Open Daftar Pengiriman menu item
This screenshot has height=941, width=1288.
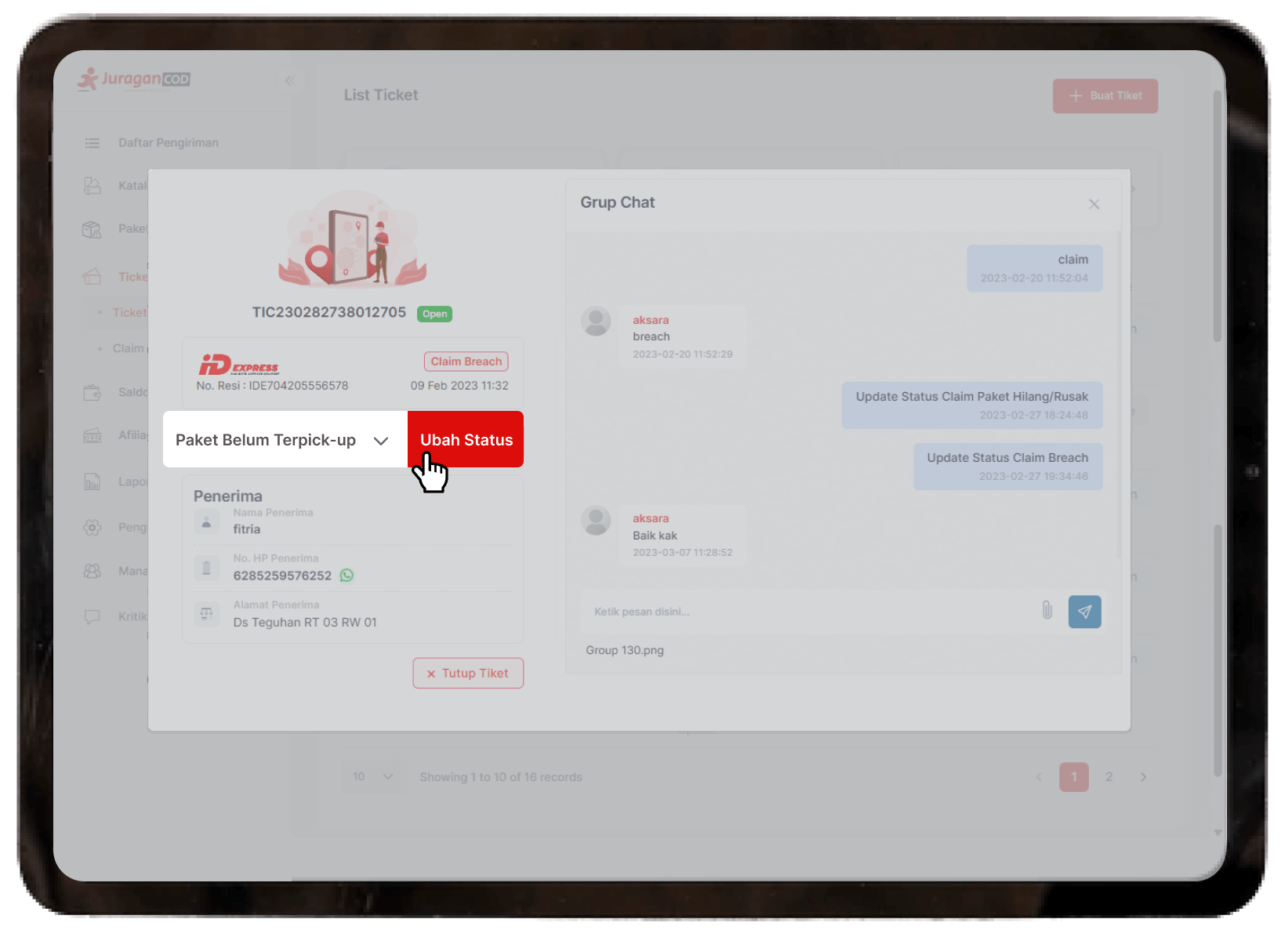pyautogui.click(x=168, y=143)
